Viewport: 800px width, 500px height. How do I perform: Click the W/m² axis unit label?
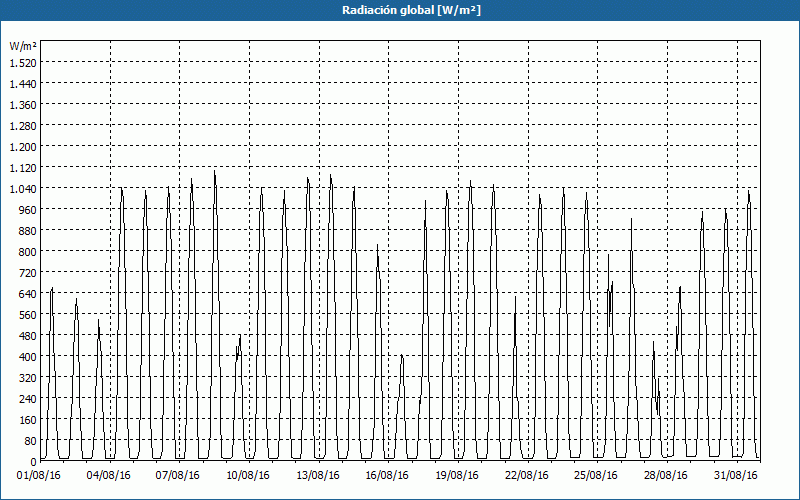click(23, 46)
